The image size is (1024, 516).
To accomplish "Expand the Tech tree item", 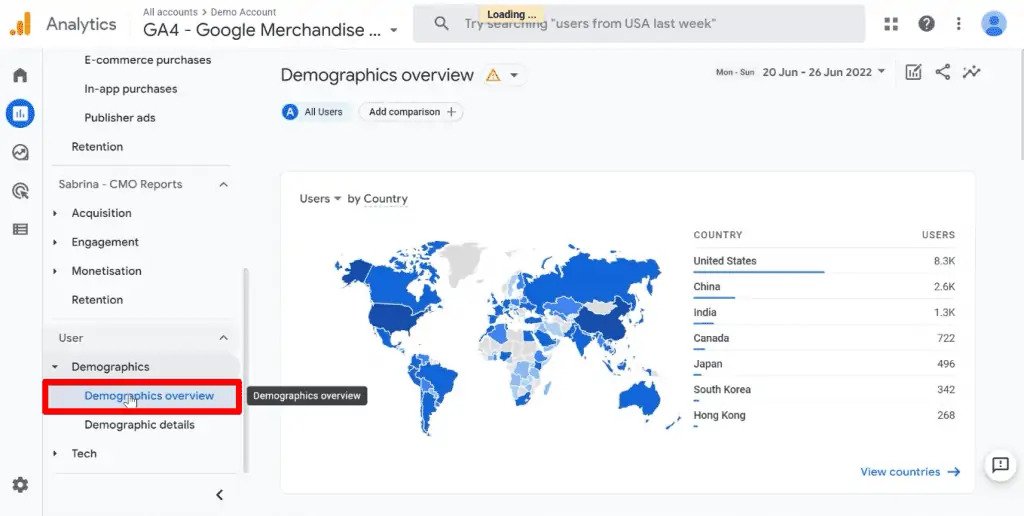I will coord(56,453).
